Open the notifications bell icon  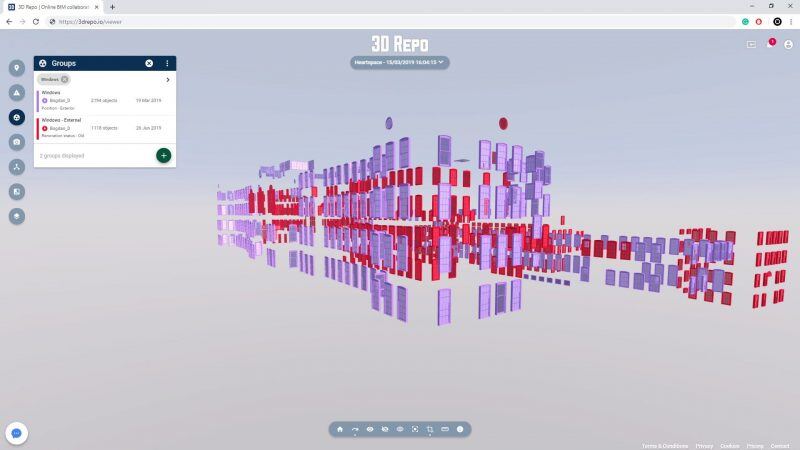(770, 44)
